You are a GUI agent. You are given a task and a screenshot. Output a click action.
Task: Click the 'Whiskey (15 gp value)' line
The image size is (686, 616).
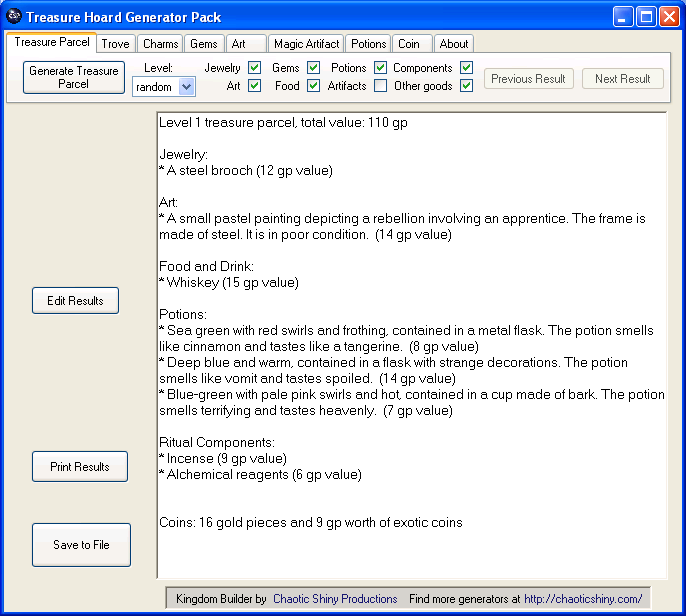coord(229,282)
